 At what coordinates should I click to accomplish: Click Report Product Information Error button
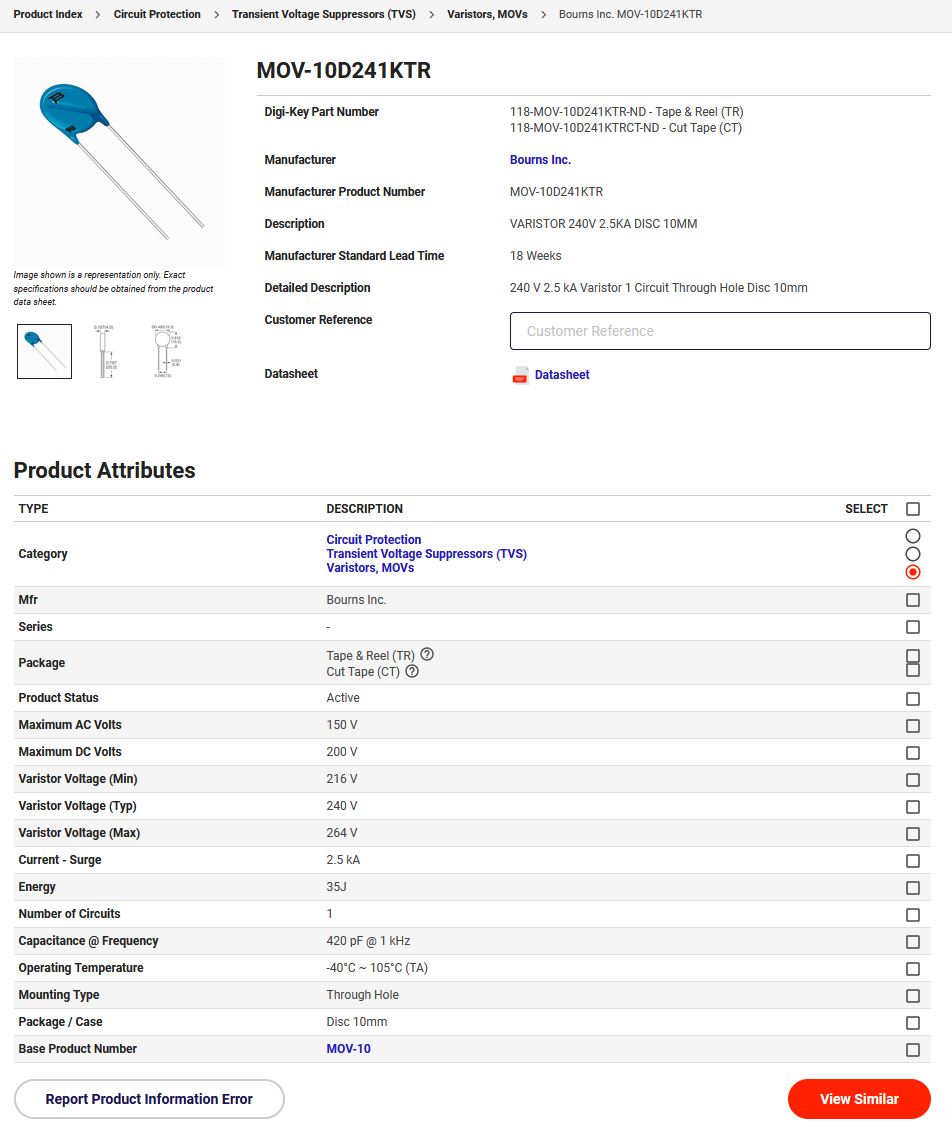[x=149, y=1099]
